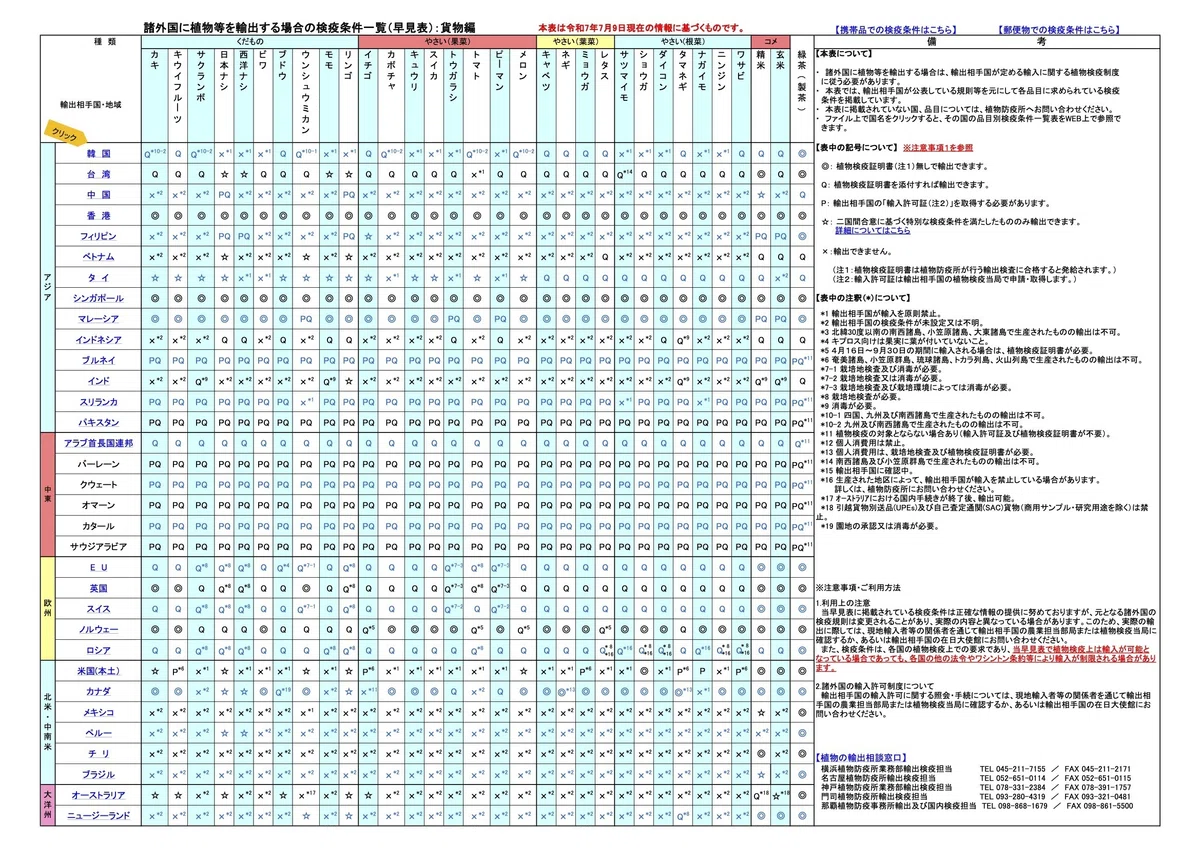Open the シンガポール country link
The image size is (1200, 848).
pyautogui.click(x=98, y=298)
